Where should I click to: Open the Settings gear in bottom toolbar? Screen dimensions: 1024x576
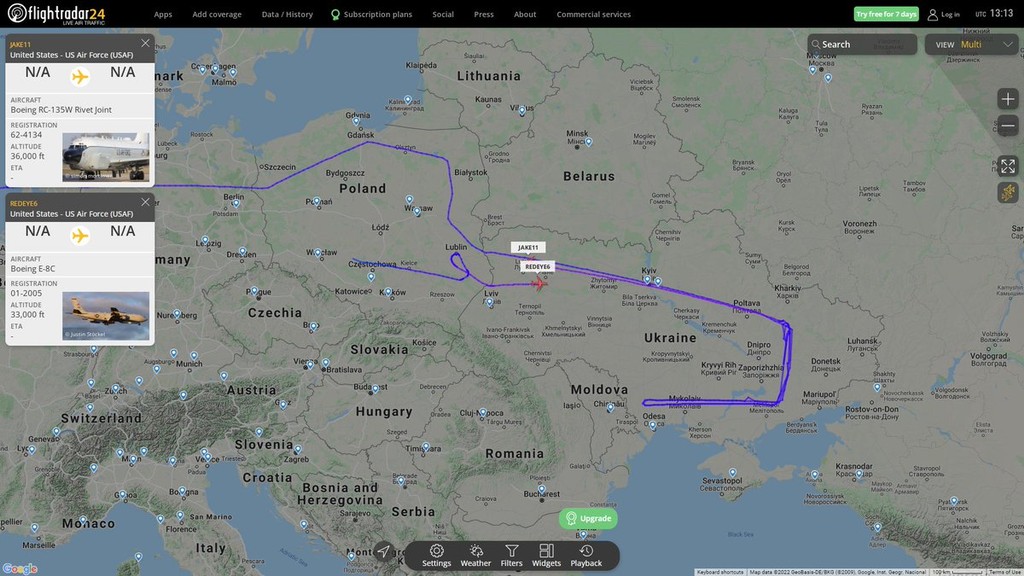[436, 555]
